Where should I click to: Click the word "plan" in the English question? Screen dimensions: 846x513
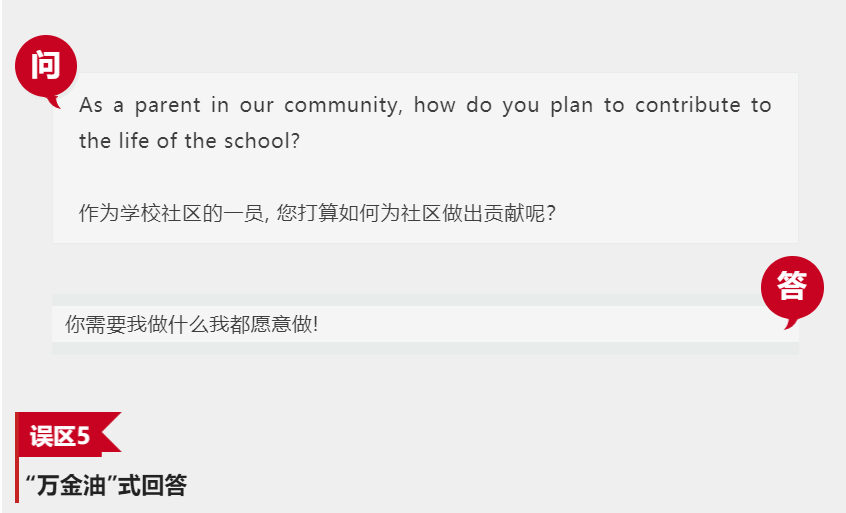tap(571, 105)
